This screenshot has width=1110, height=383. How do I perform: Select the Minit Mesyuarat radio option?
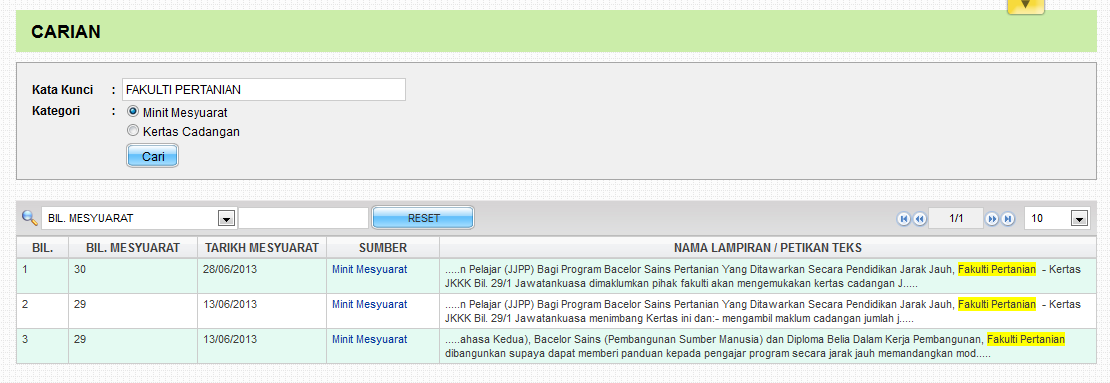[x=132, y=112]
